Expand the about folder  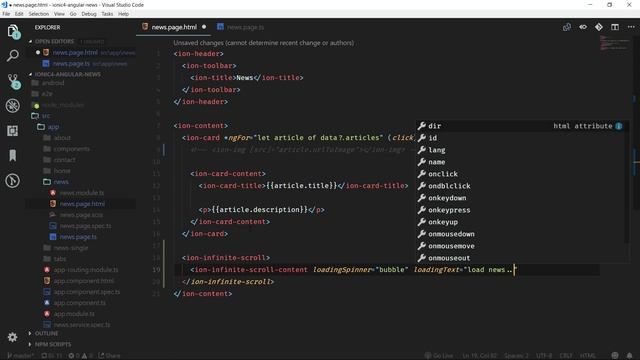click(x=62, y=138)
